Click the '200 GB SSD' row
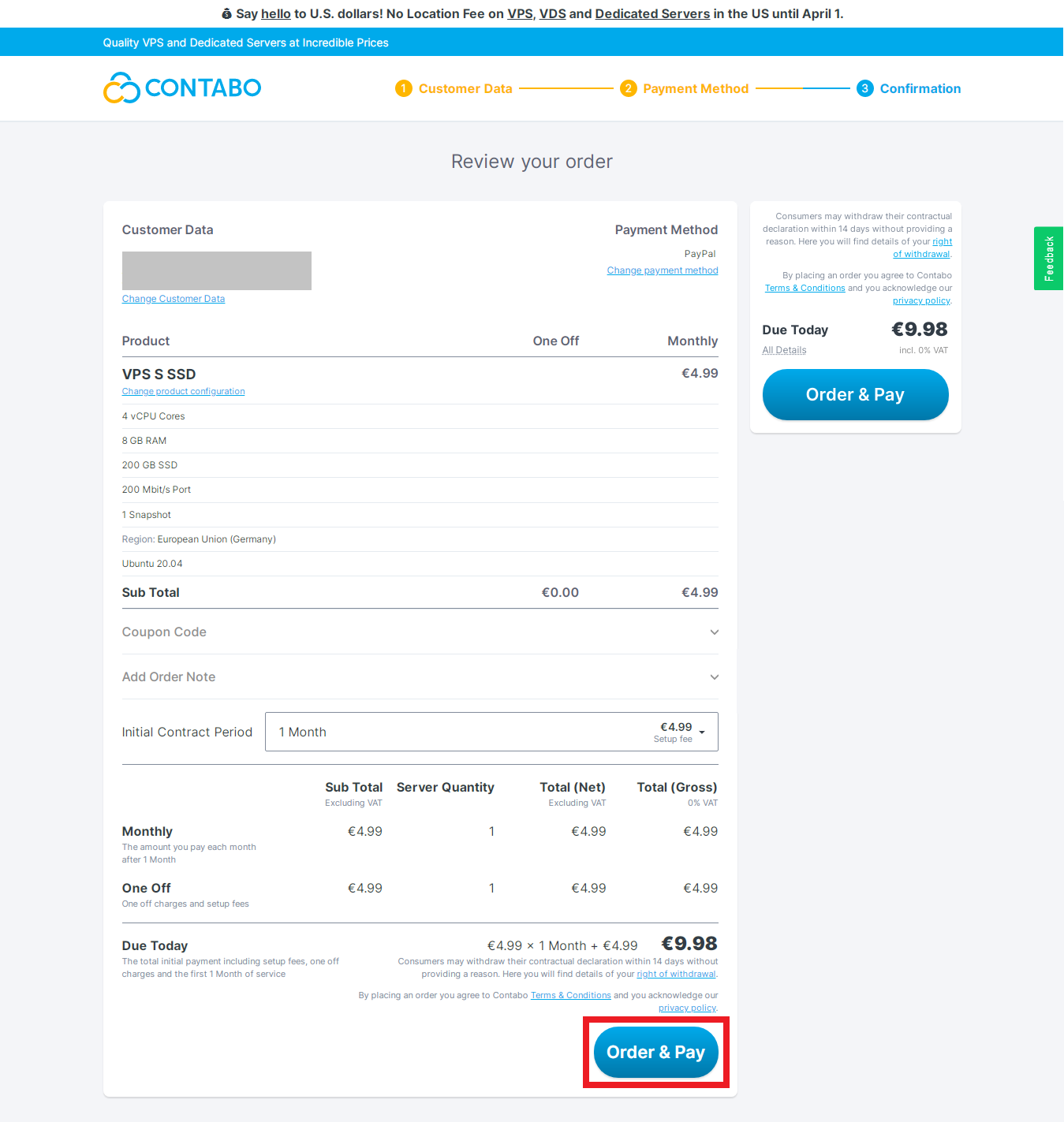The image size is (1064, 1122). (x=420, y=465)
